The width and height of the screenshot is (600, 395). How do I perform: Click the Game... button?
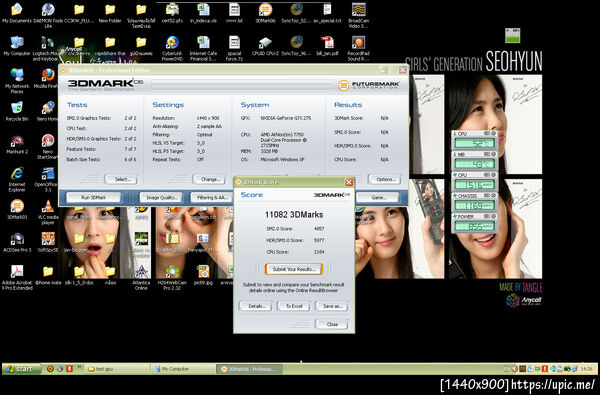pyautogui.click(x=378, y=198)
